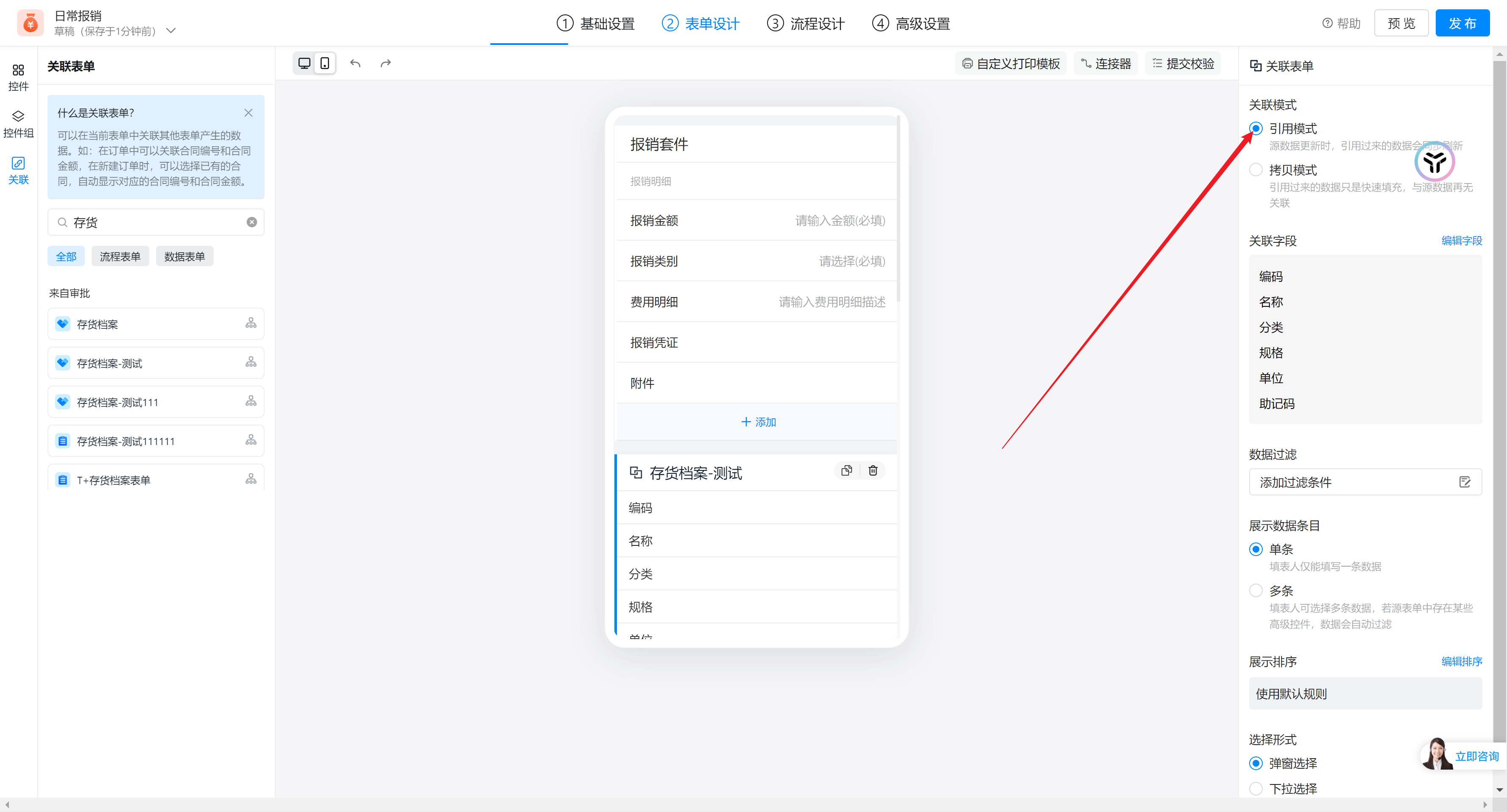
Task: Go to the 流程设计 step tab
Action: click(806, 23)
